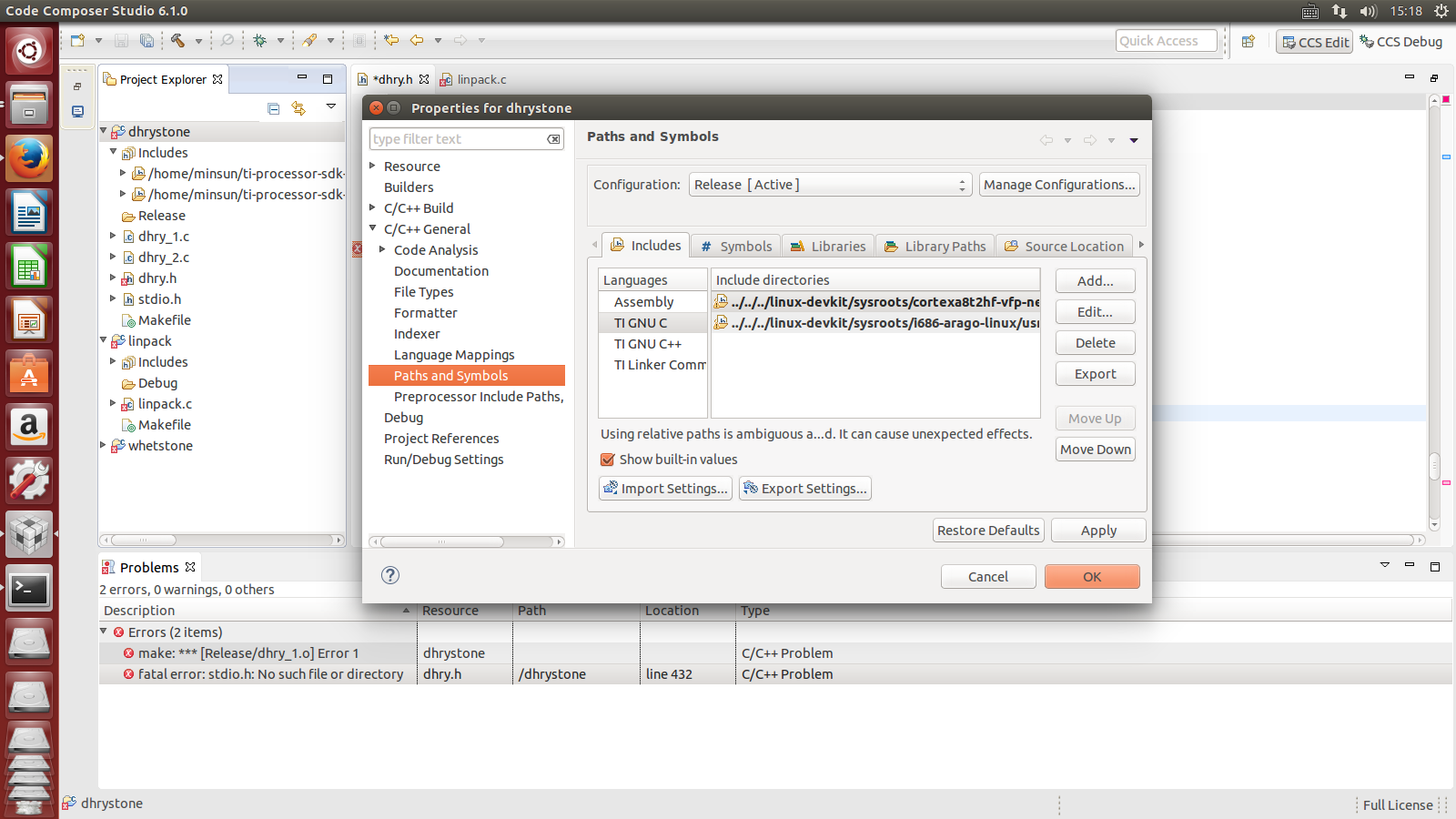
Task: Switch to the Libraries tab
Action: (x=828, y=247)
